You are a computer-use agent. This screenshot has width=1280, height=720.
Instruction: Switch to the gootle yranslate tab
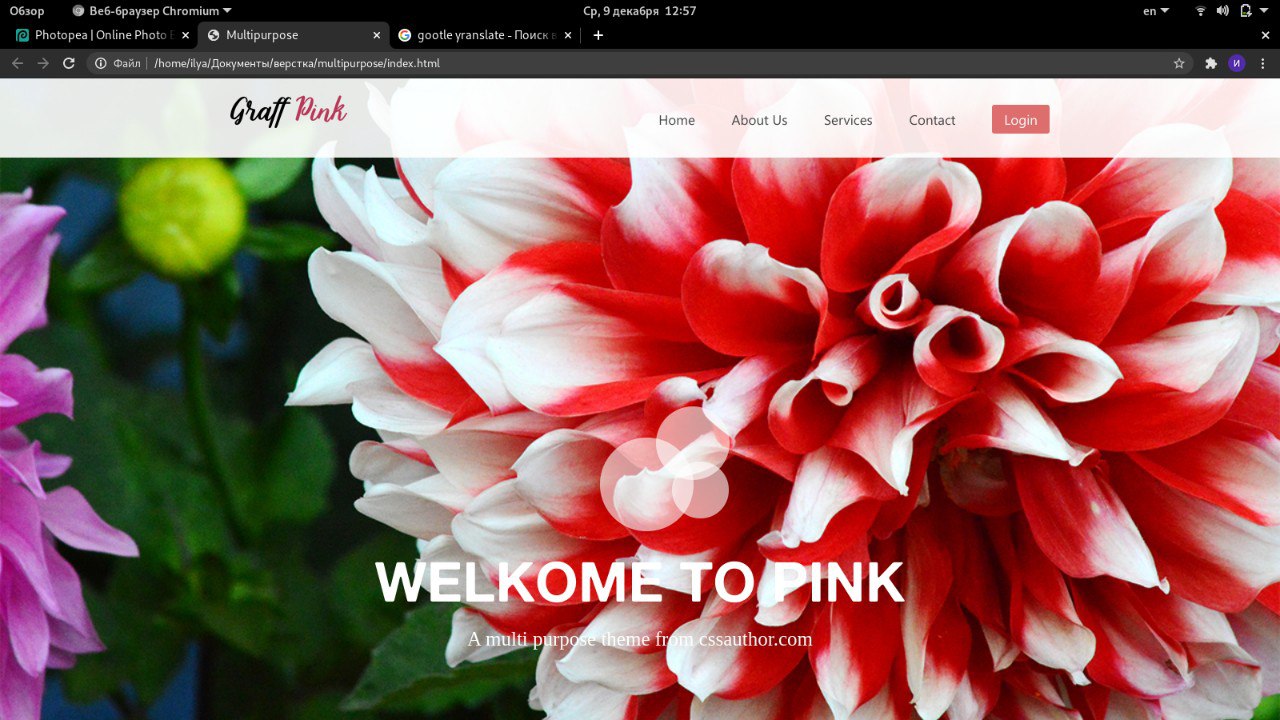[485, 35]
